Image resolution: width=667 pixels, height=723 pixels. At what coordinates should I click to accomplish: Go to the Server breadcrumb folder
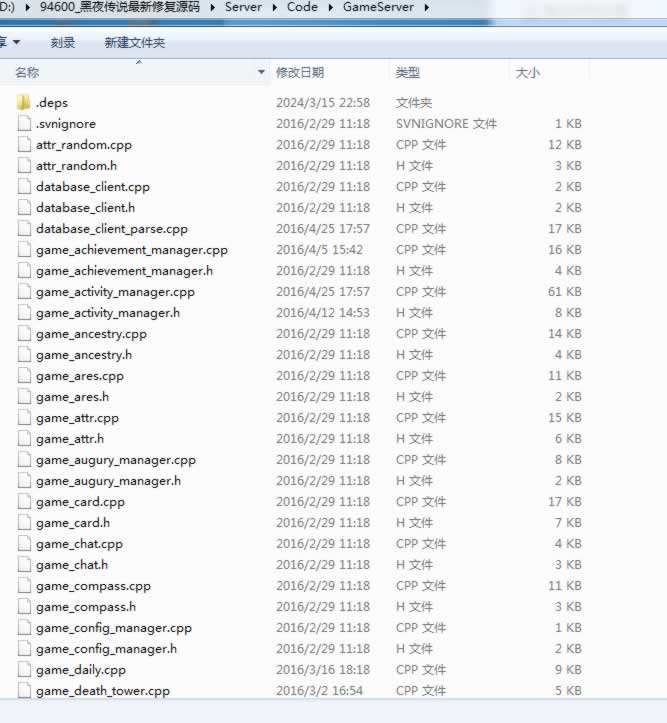(x=243, y=7)
